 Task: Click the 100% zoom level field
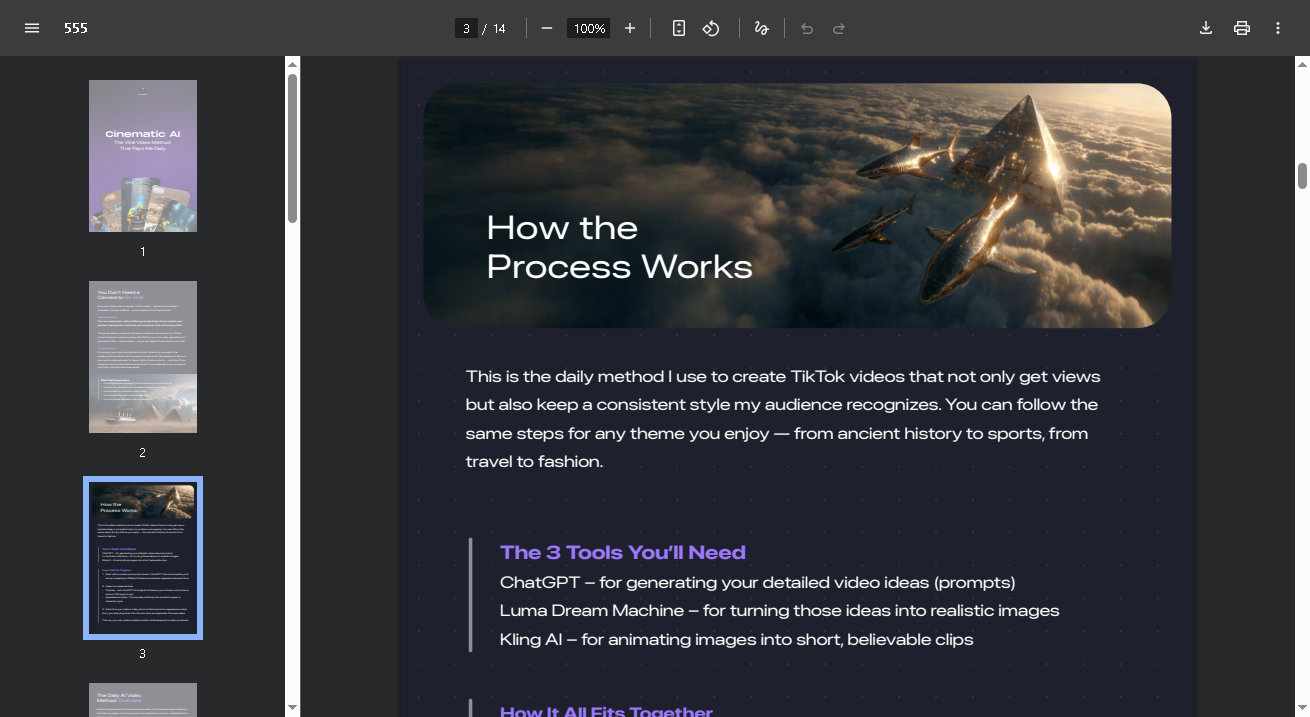click(x=588, y=28)
